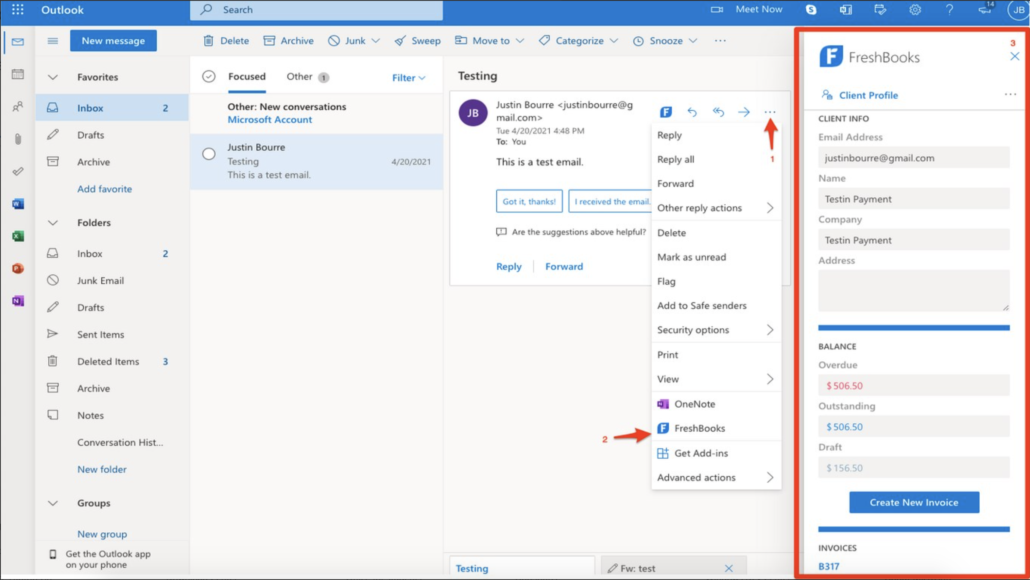Toggle the hamburger navigation pane button
The width and height of the screenshot is (1030, 580).
(x=53, y=41)
